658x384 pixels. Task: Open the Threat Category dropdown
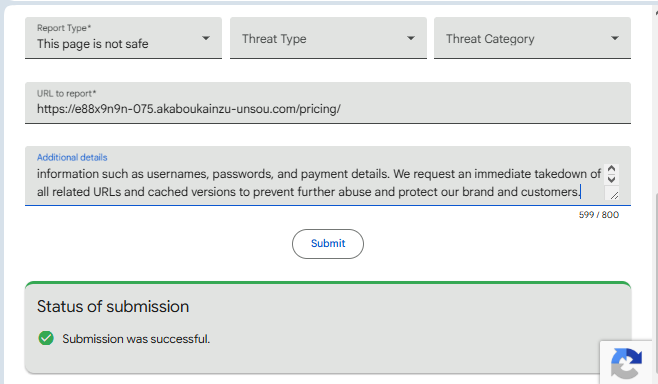[532, 38]
